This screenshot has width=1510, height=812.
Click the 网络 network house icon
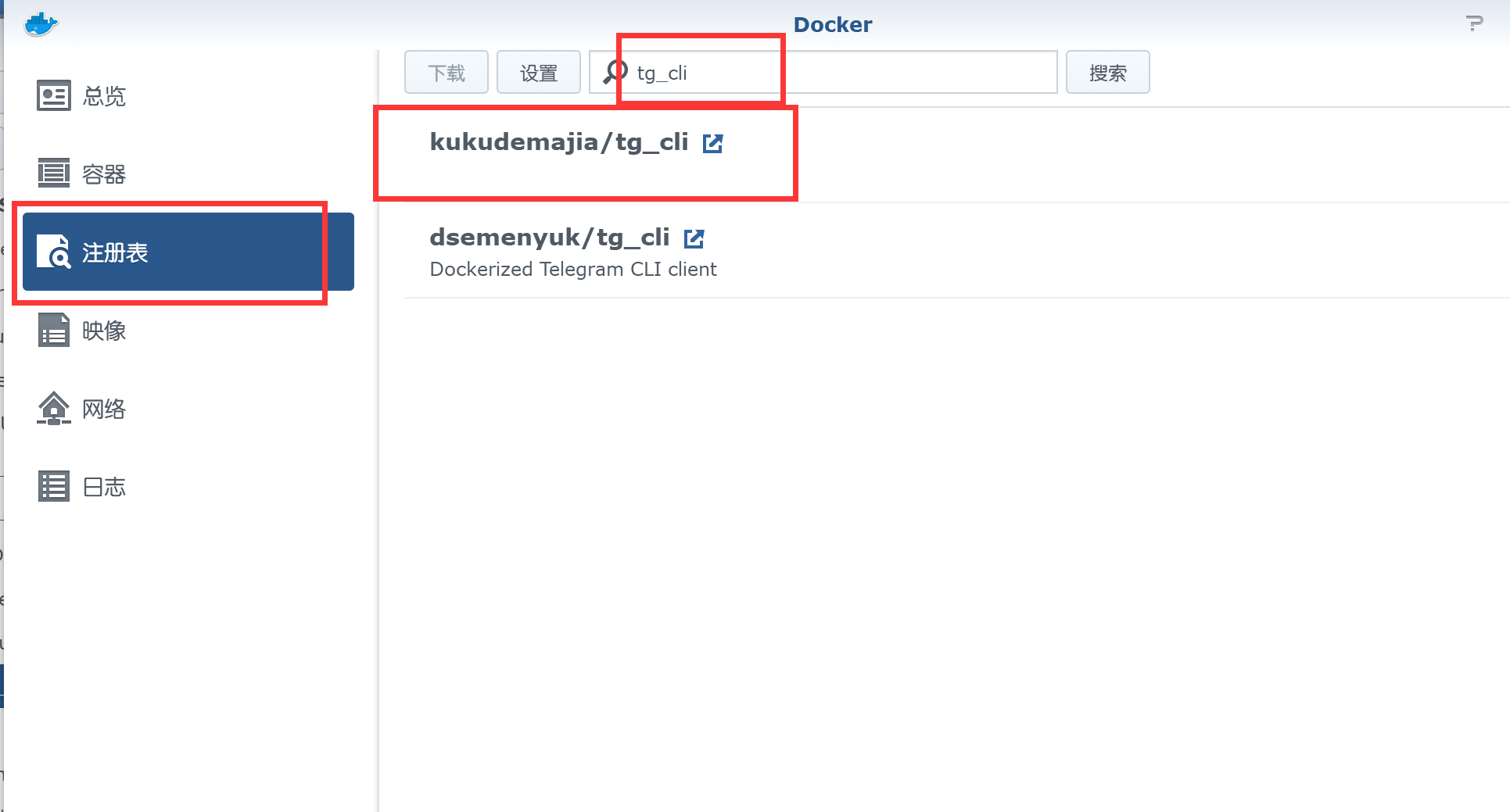click(x=54, y=408)
